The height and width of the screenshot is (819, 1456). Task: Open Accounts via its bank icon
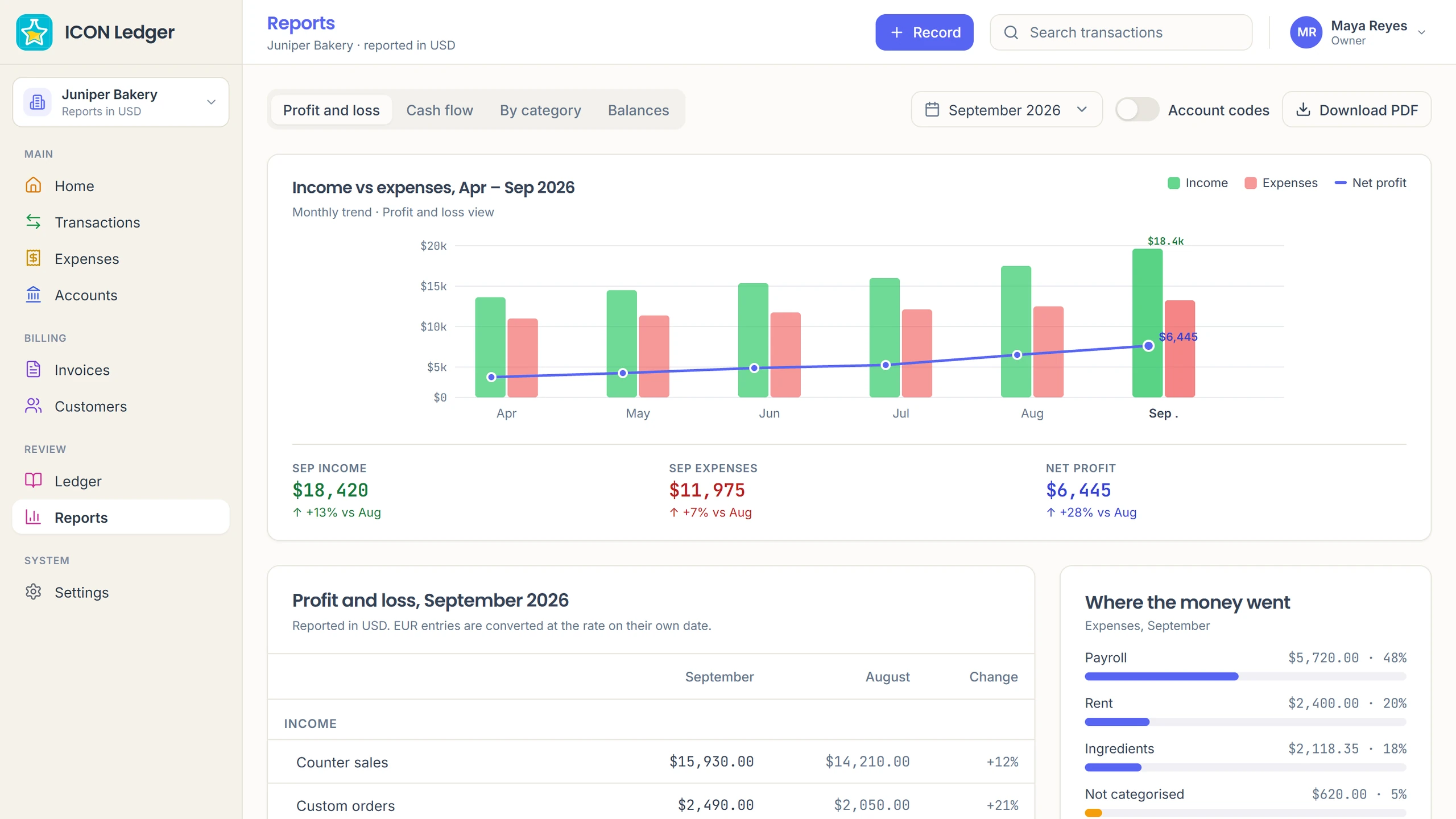point(34,295)
